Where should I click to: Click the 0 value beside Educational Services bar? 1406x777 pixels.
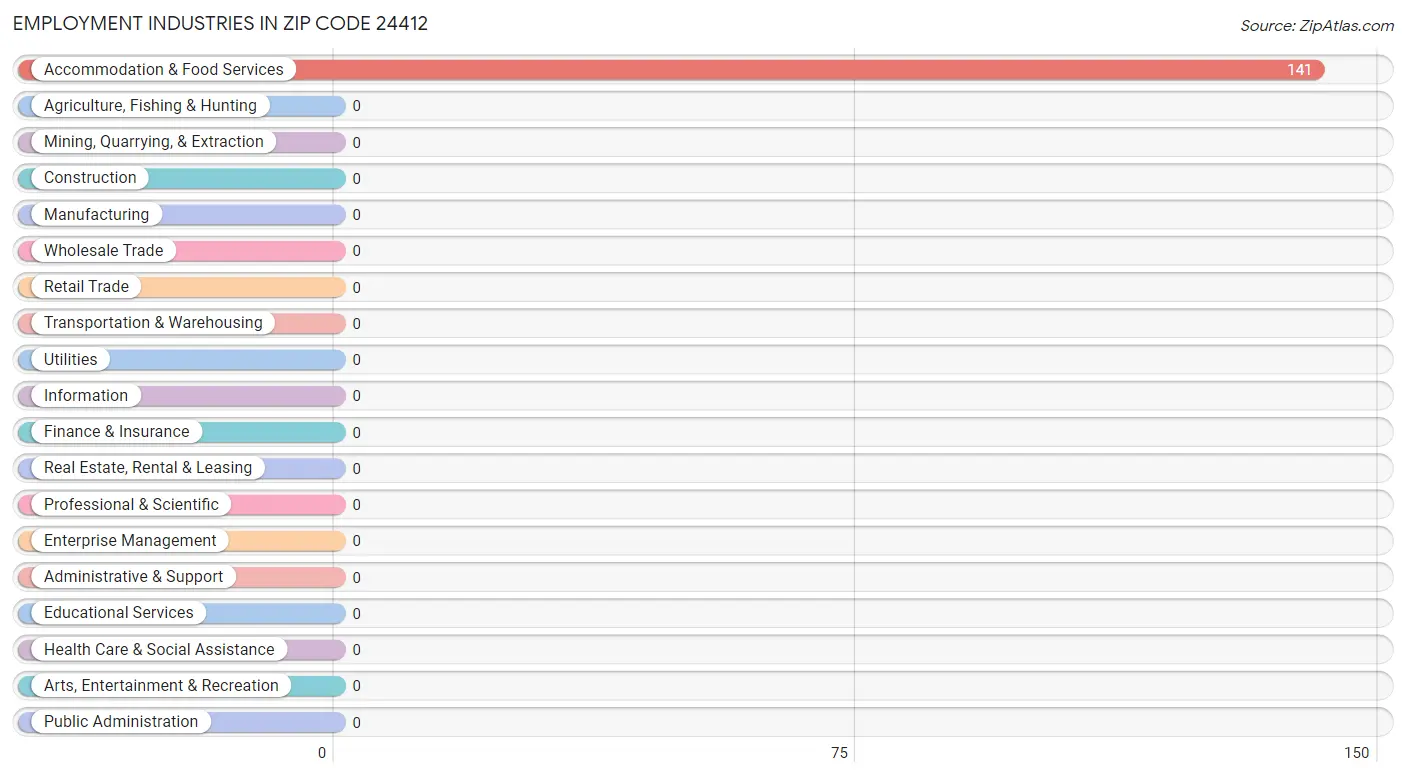click(x=356, y=614)
